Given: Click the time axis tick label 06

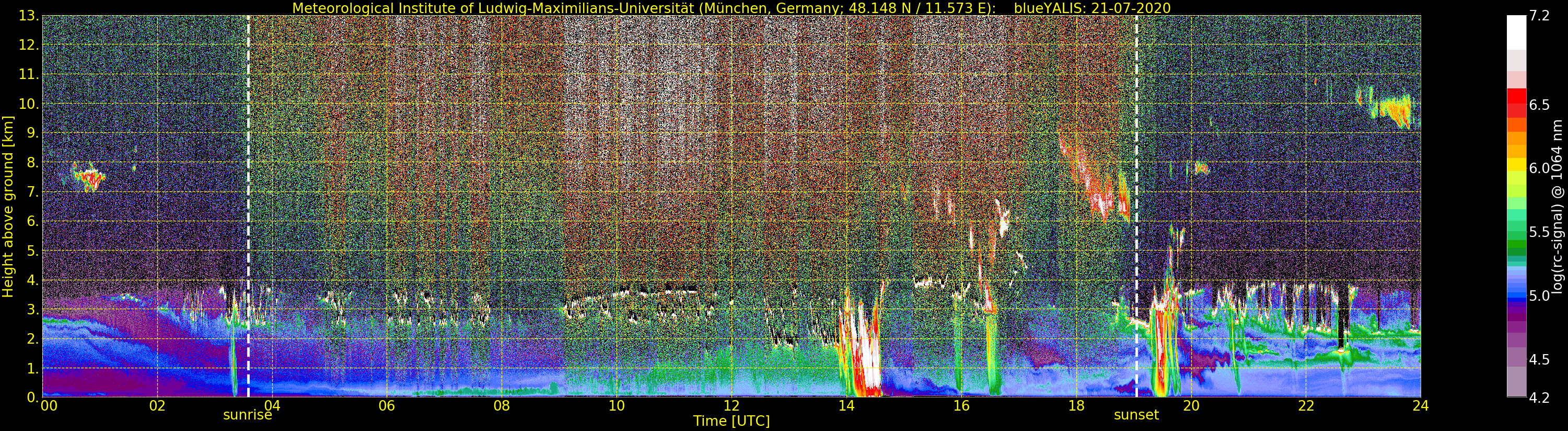Looking at the screenshot, I should coord(387,405).
